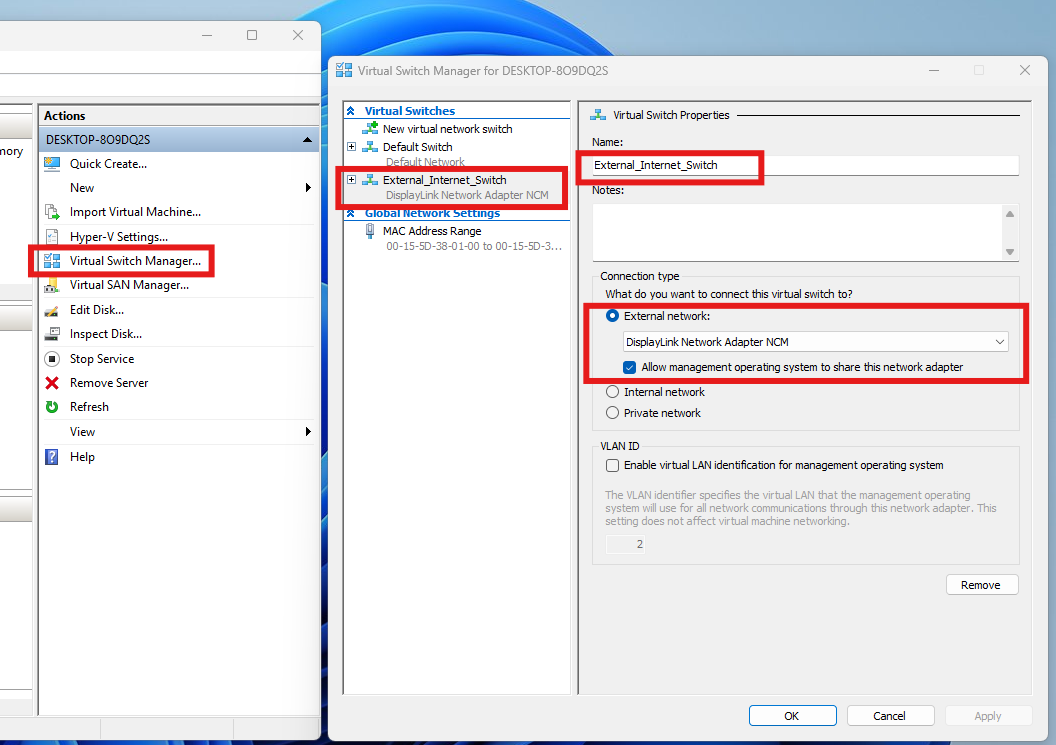Click Edit Disk... action
The image size is (1056, 745).
pos(97,310)
